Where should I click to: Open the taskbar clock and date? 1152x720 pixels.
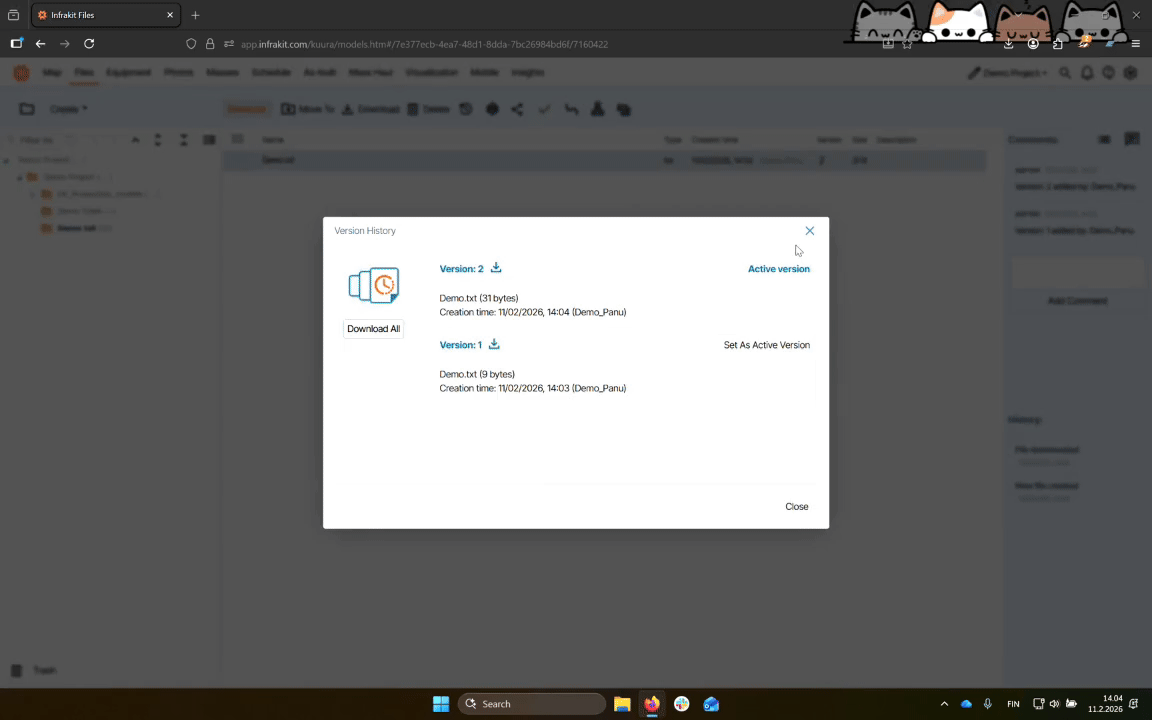(x=1105, y=704)
